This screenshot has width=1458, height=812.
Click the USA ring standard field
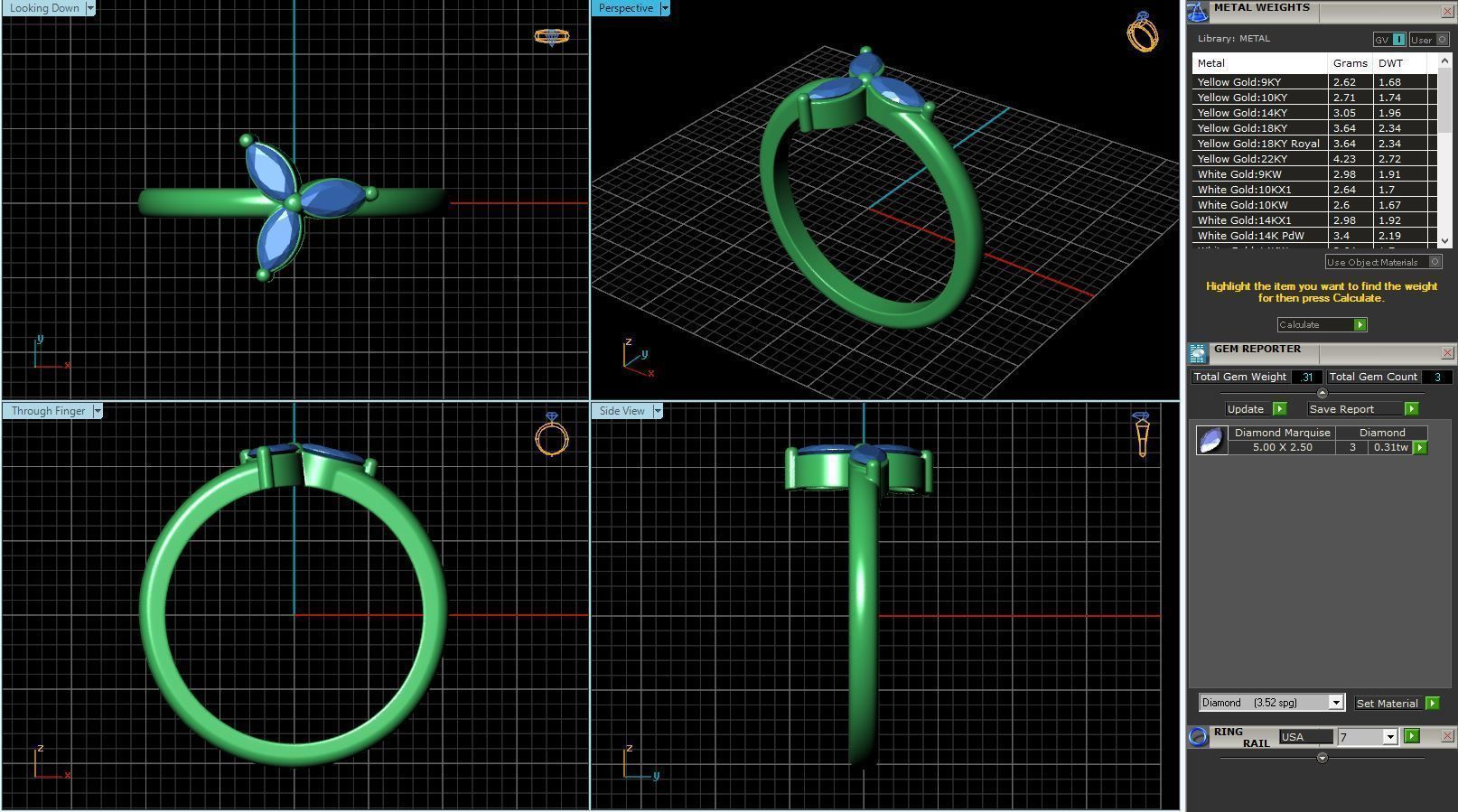pyautogui.click(x=1305, y=737)
